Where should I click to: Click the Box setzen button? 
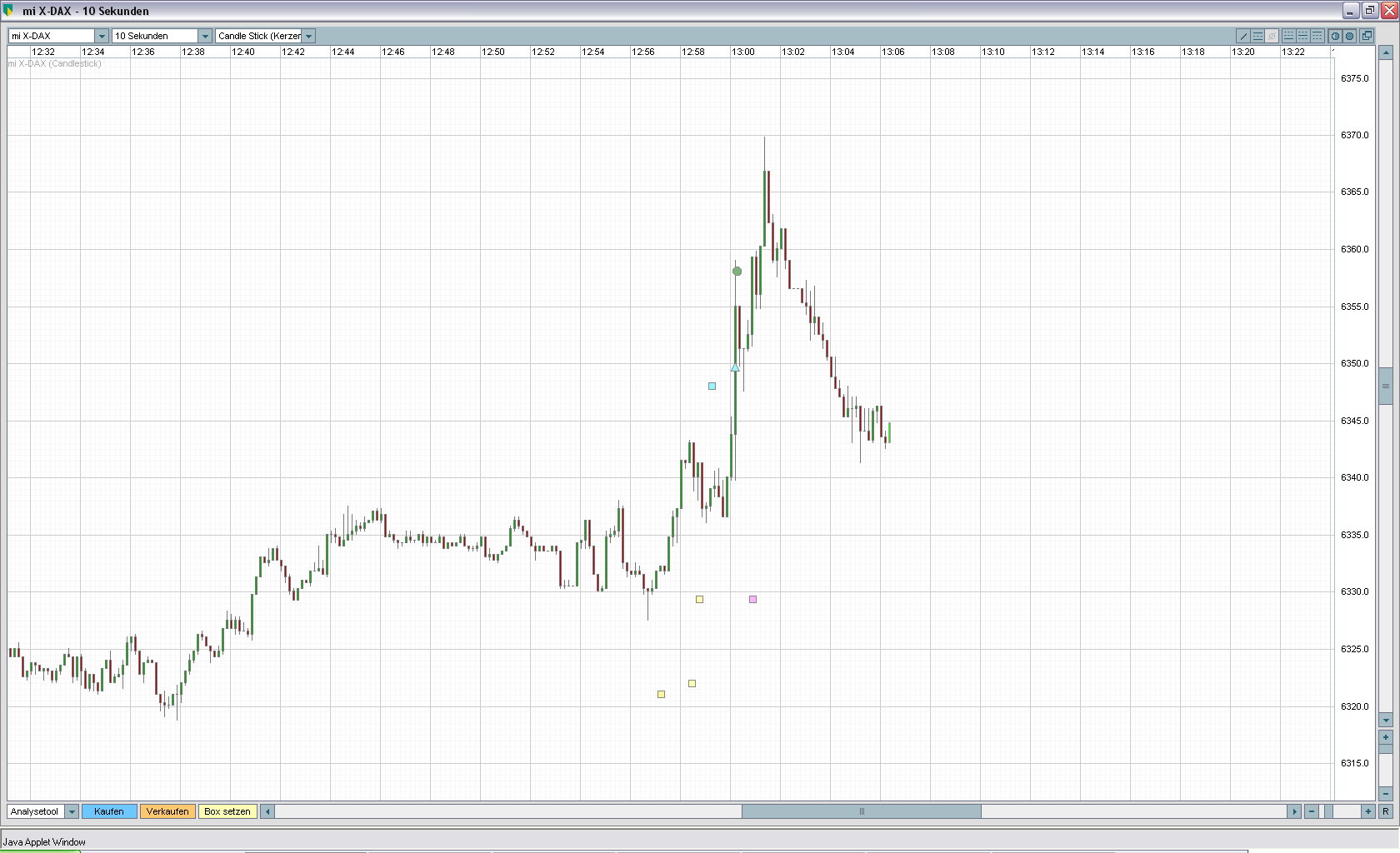tap(227, 811)
